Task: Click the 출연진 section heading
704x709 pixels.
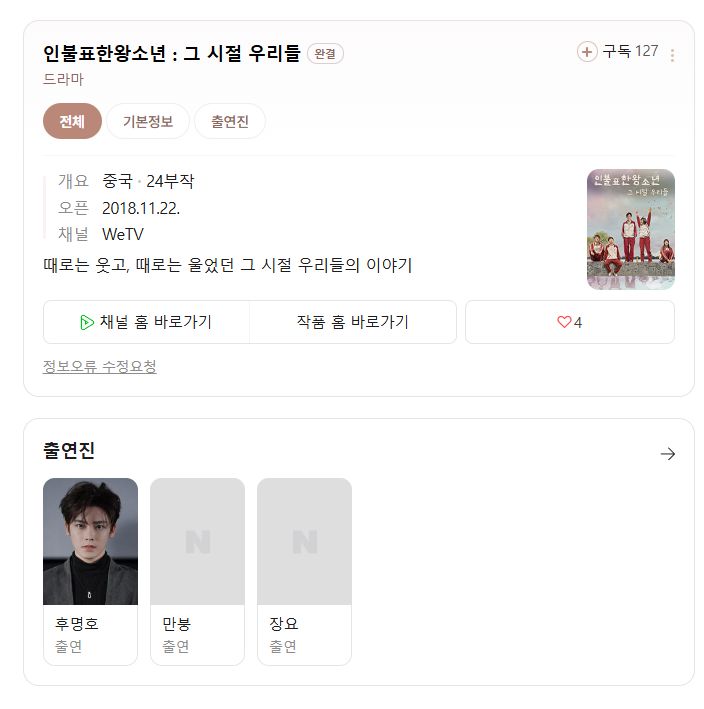Action: coord(69,451)
